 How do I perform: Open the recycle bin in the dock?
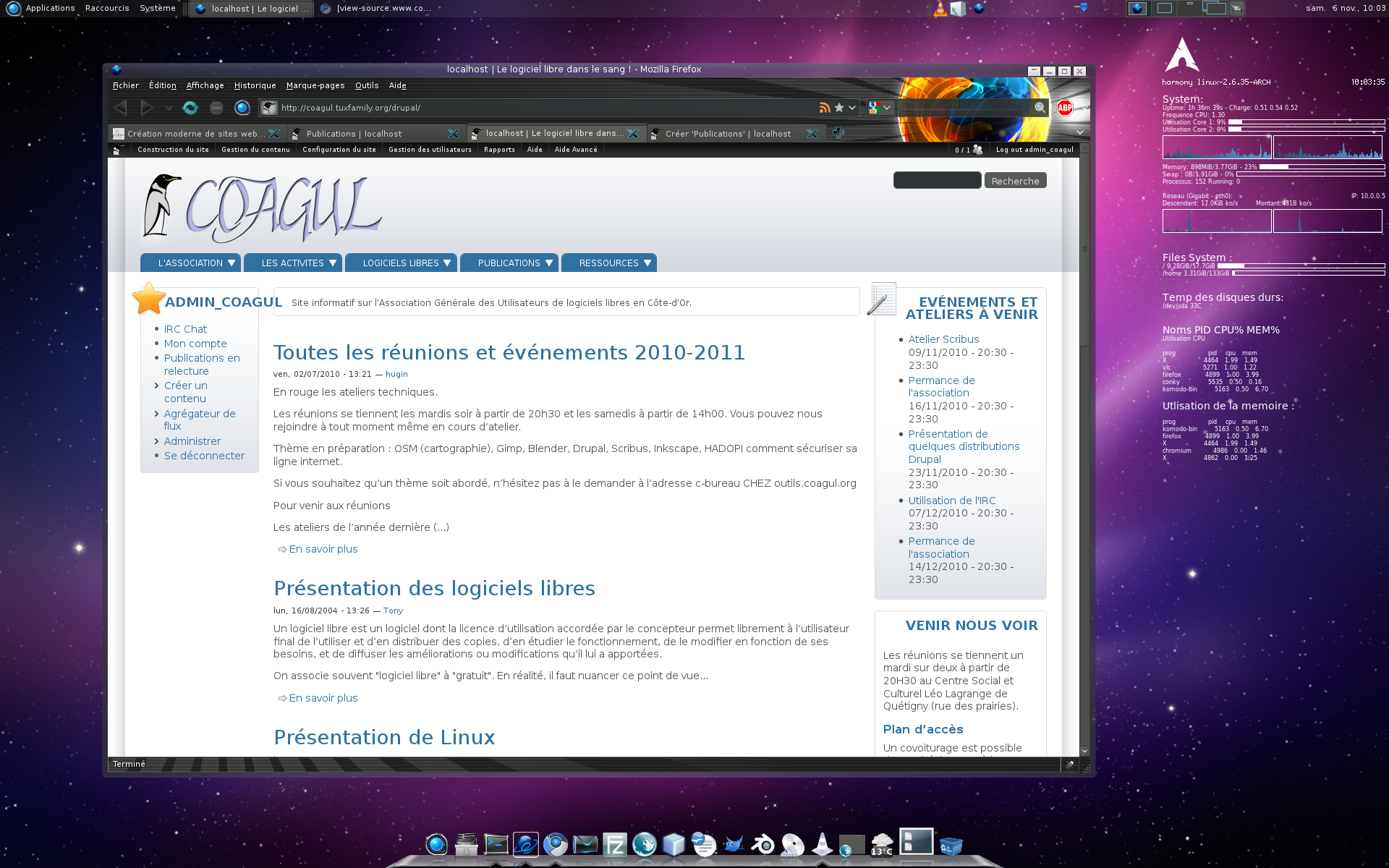point(951,846)
